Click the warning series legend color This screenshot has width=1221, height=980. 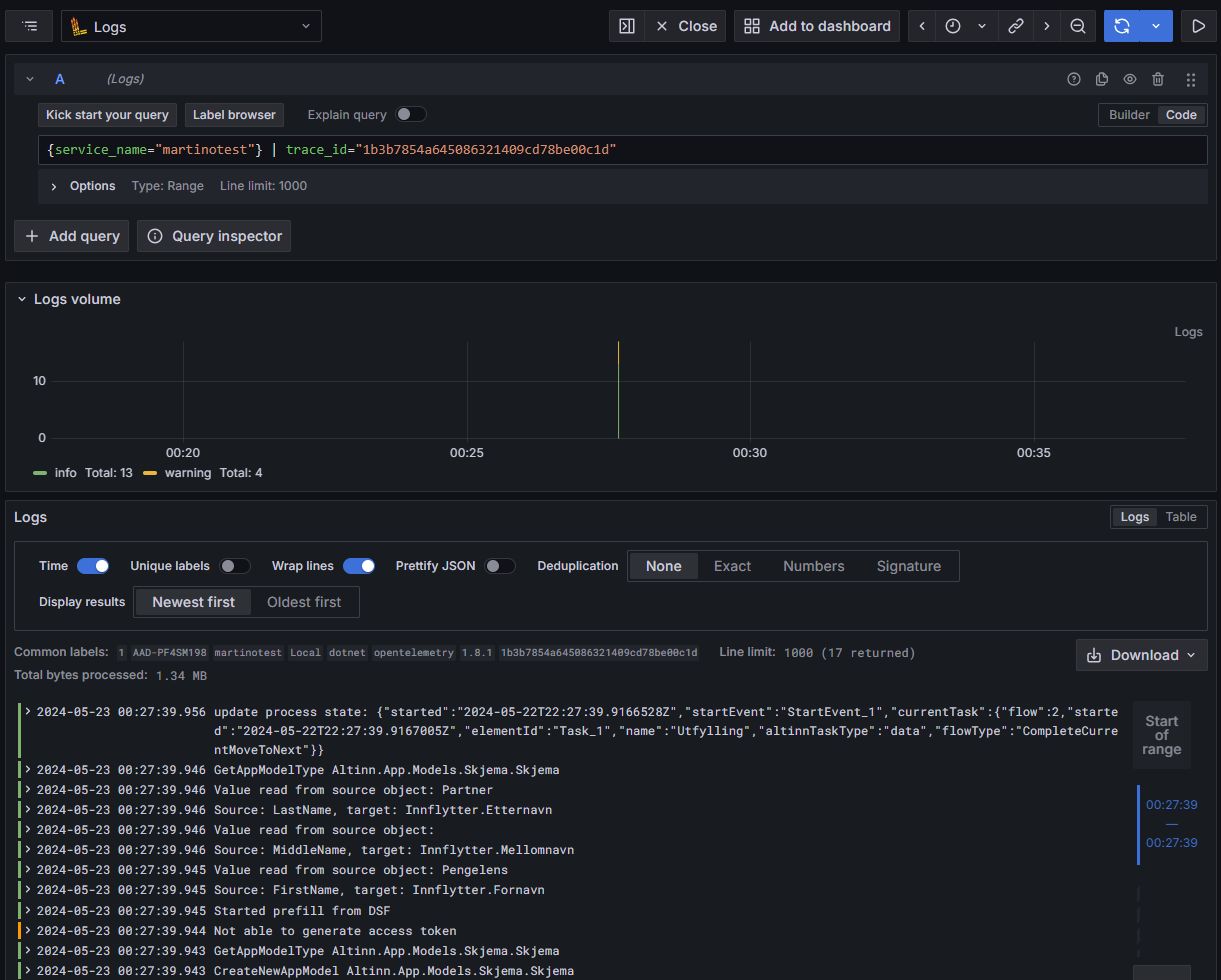150,473
